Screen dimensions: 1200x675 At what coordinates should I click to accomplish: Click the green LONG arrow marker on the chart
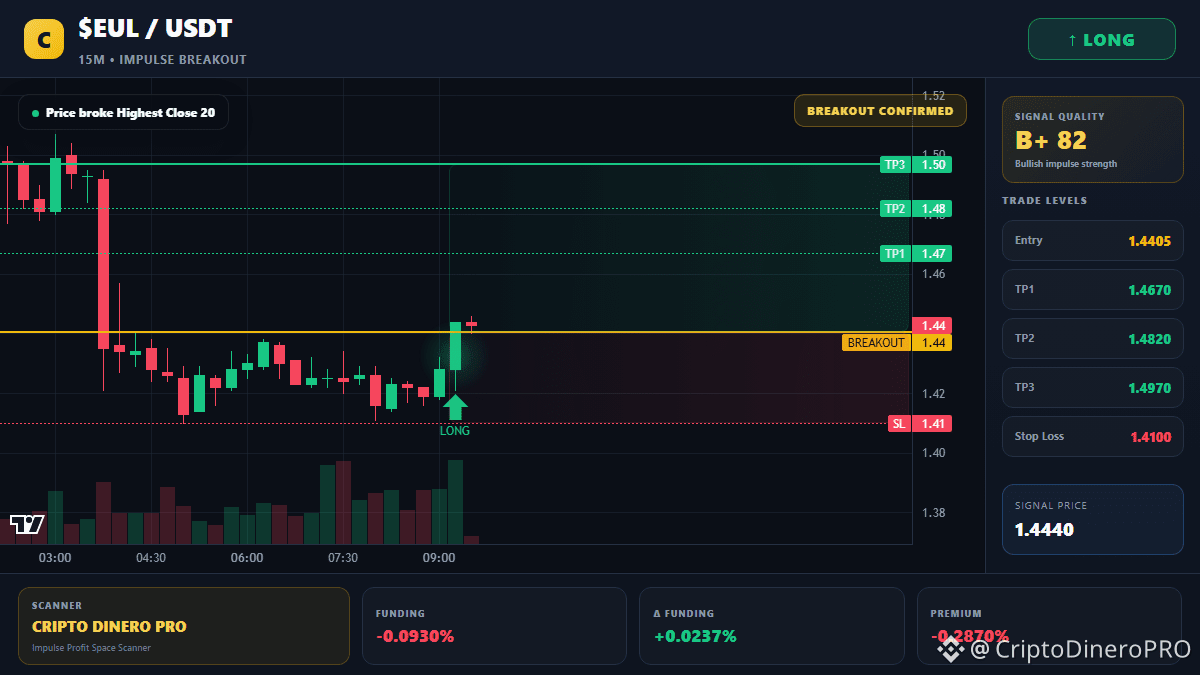455,407
